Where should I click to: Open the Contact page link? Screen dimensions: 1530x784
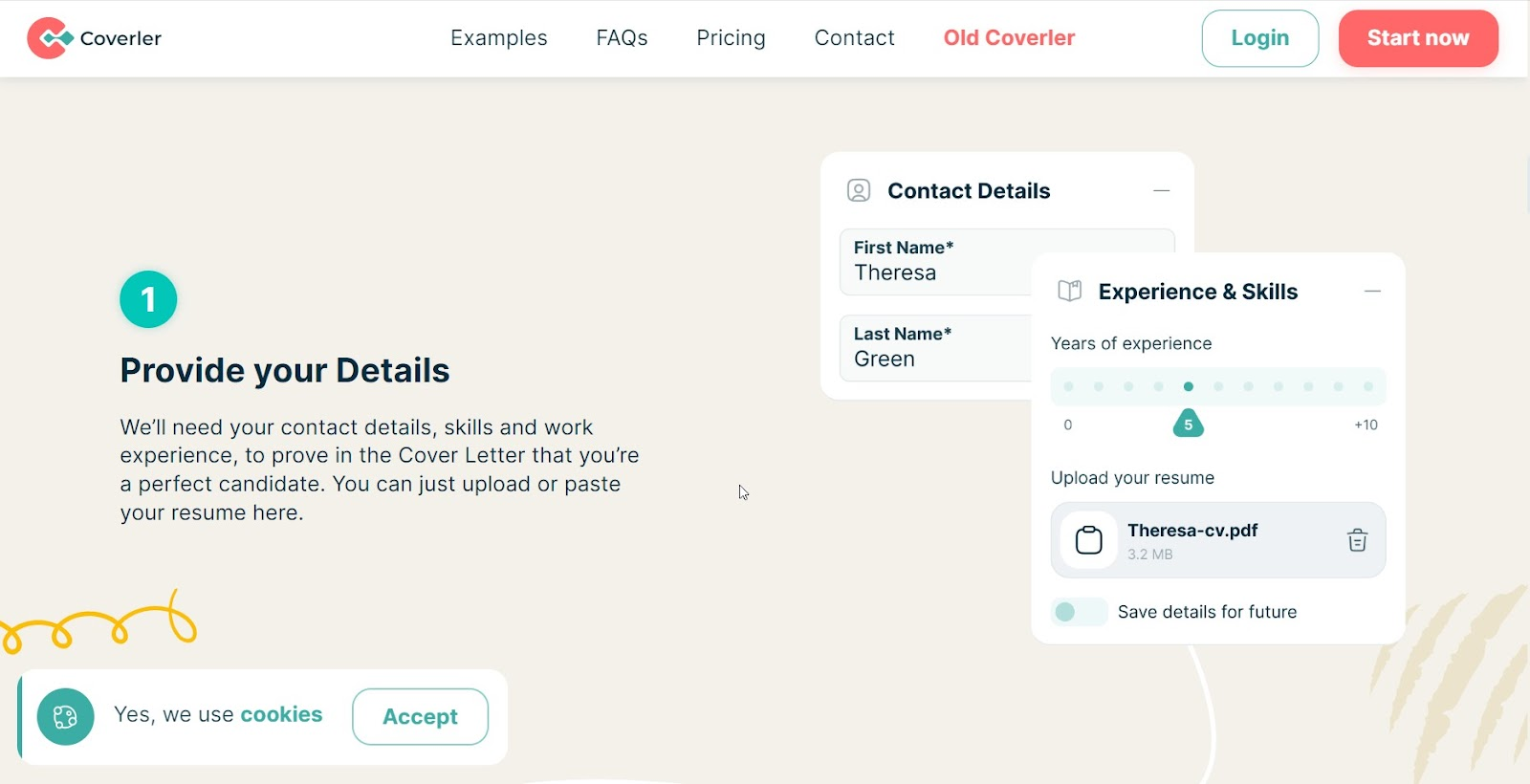(855, 38)
